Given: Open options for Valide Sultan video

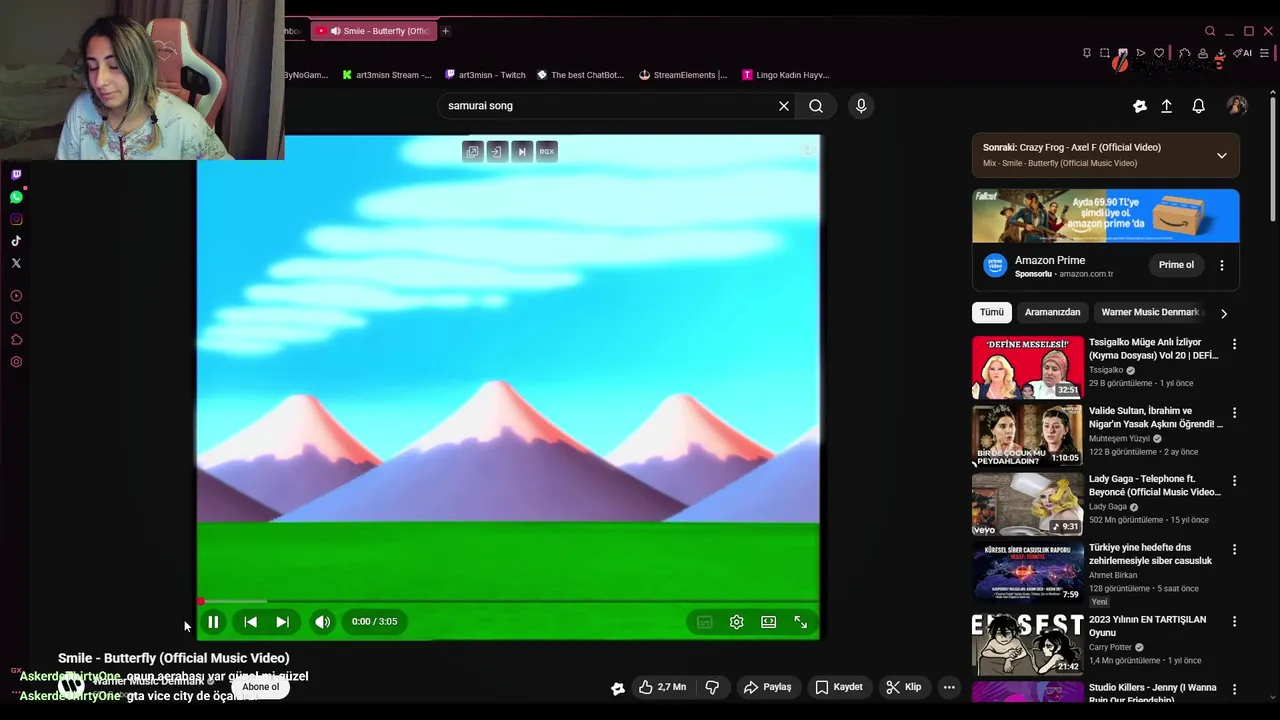Looking at the screenshot, I should [1234, 412].
